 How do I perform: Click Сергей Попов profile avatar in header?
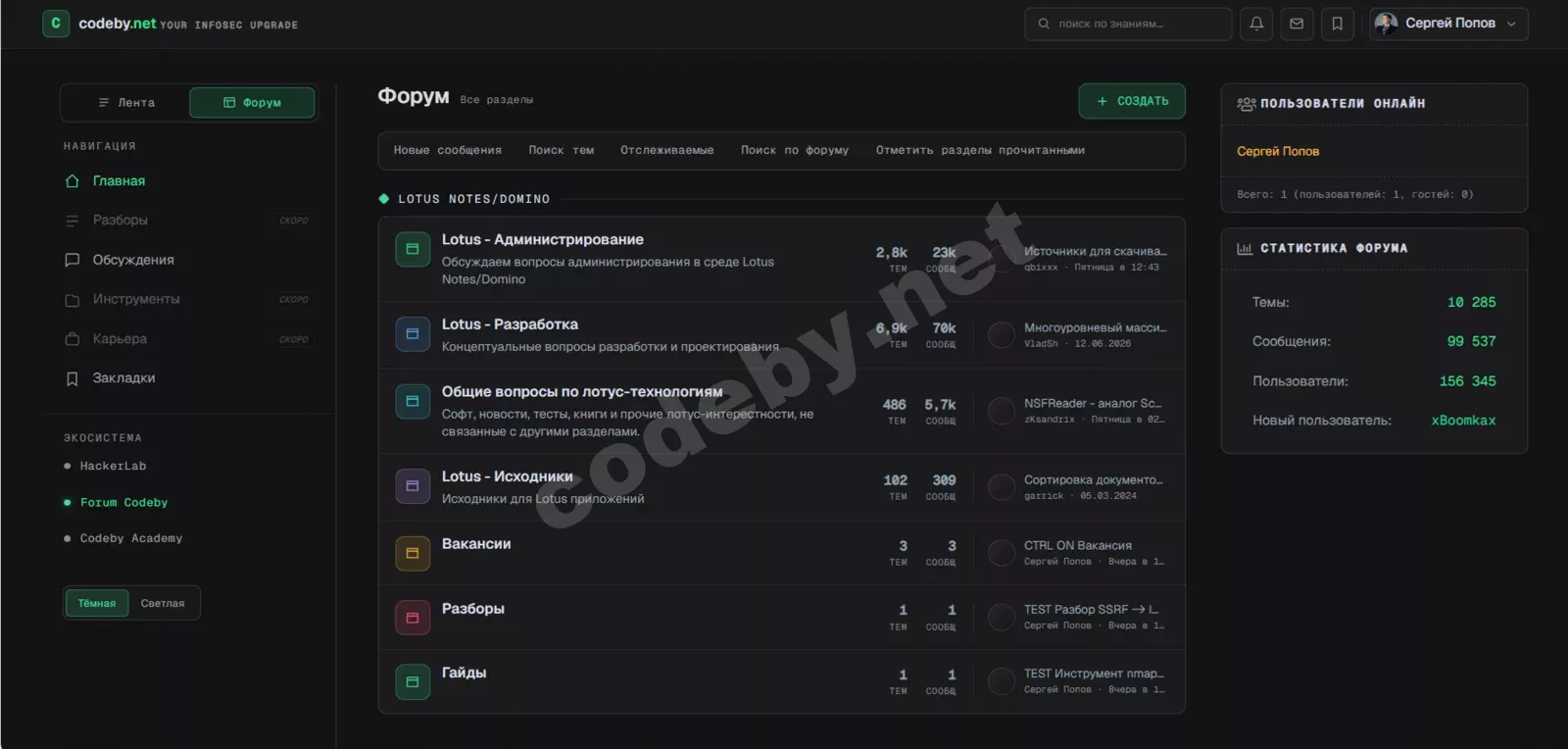[x=1386, y=24]
